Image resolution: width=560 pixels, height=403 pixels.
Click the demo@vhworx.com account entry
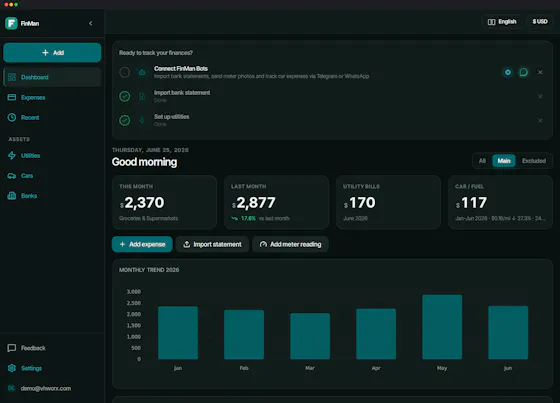pyautogui.click(x=52, y=388)
